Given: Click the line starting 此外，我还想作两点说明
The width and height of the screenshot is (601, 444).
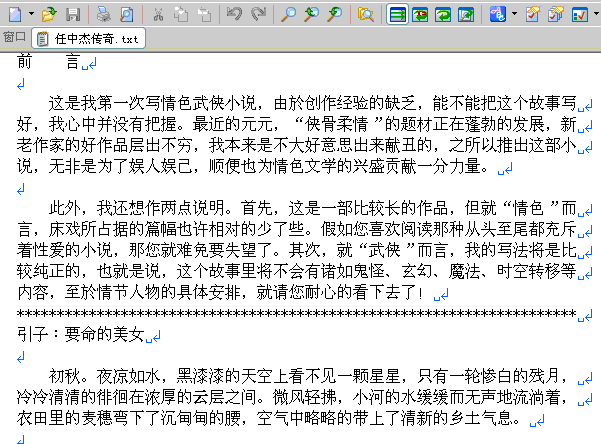Looking at the screenshot, I should click(x=313, y=209).
